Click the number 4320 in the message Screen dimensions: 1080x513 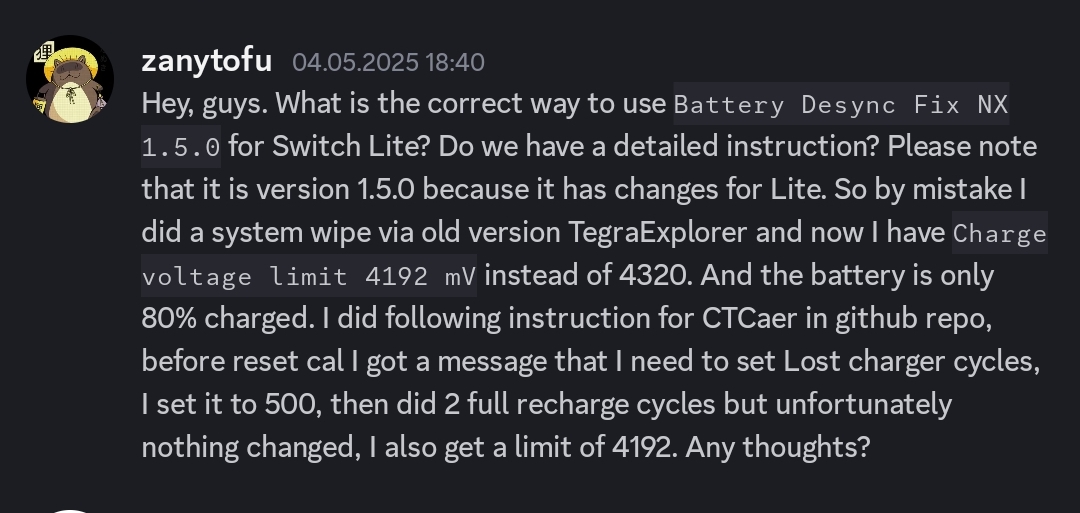(654, 275)
